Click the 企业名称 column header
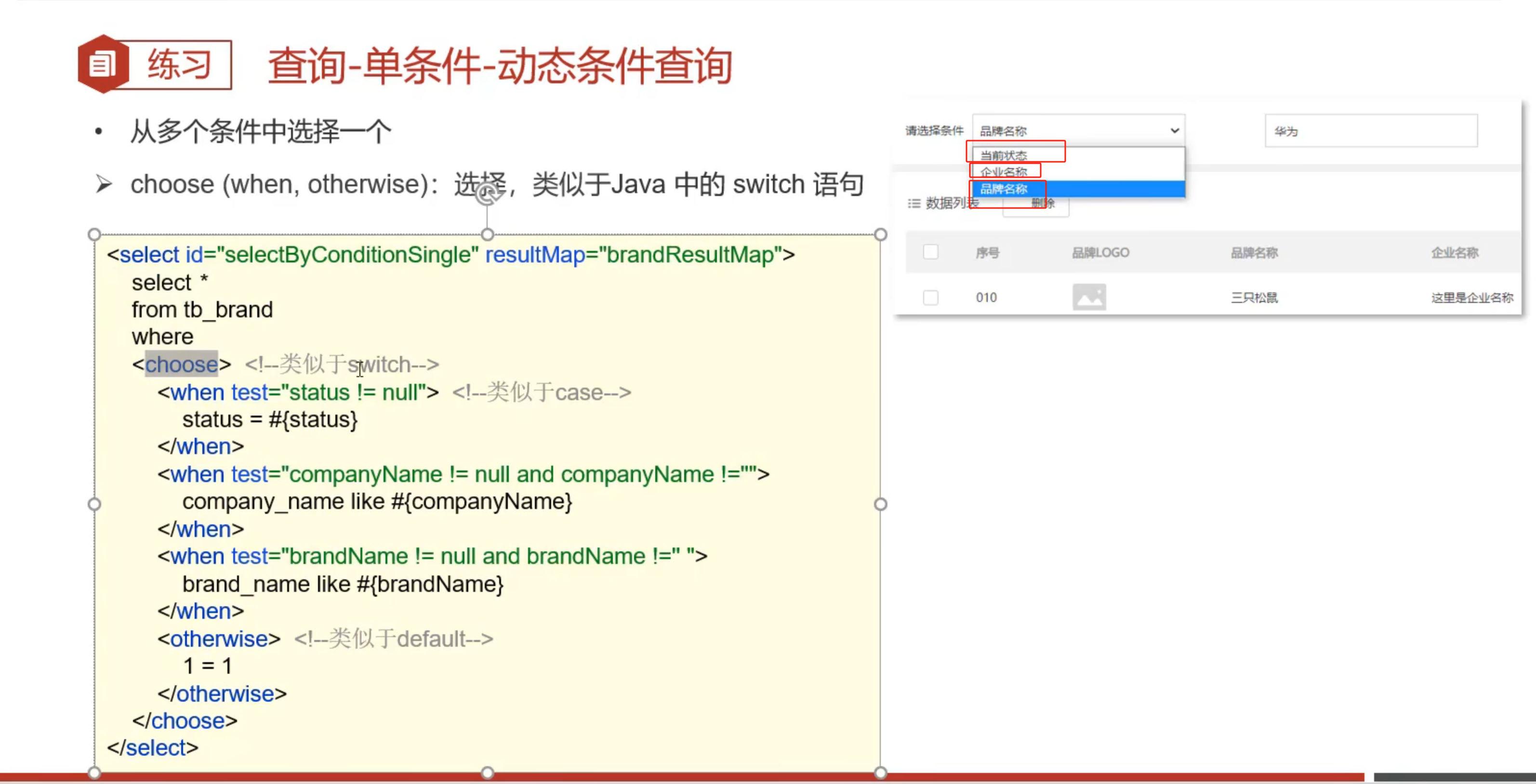 (1455, 253)
